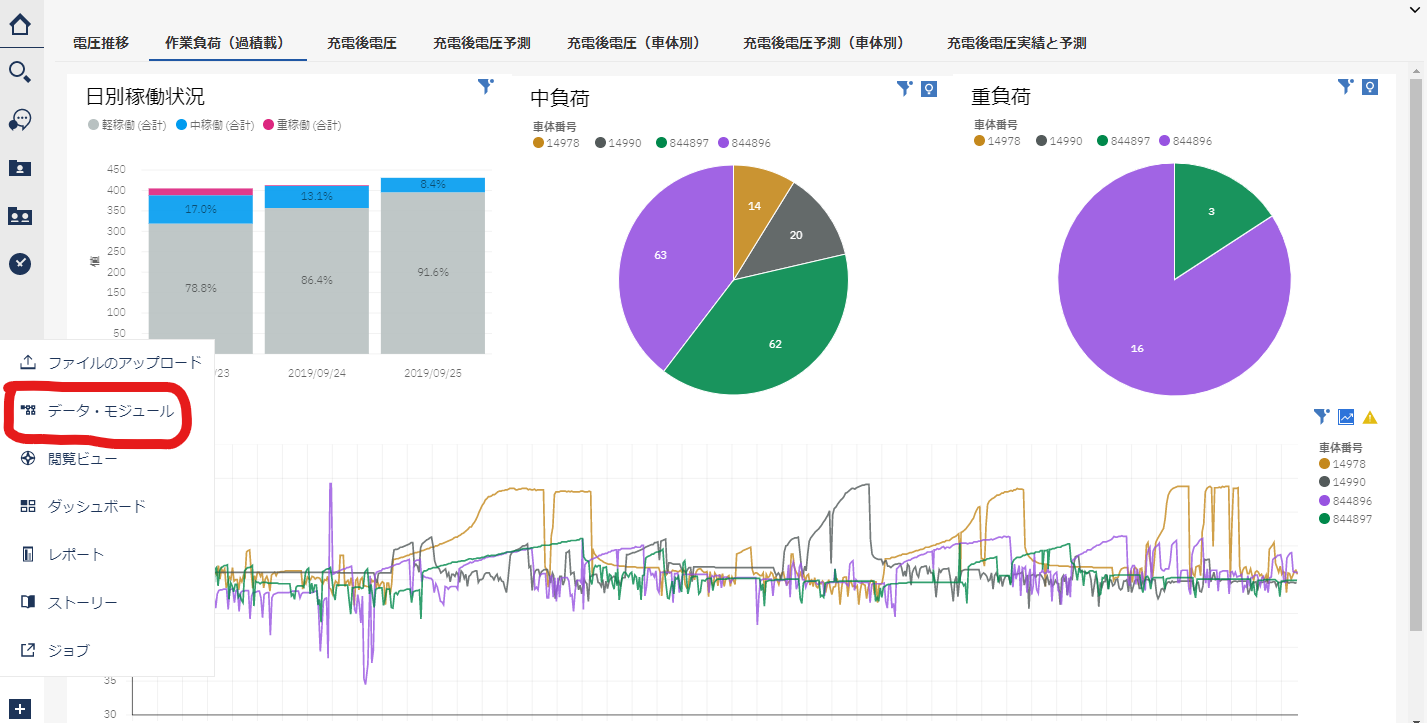Click the pink 重稼働 segment on first bar

coord(201,192)
